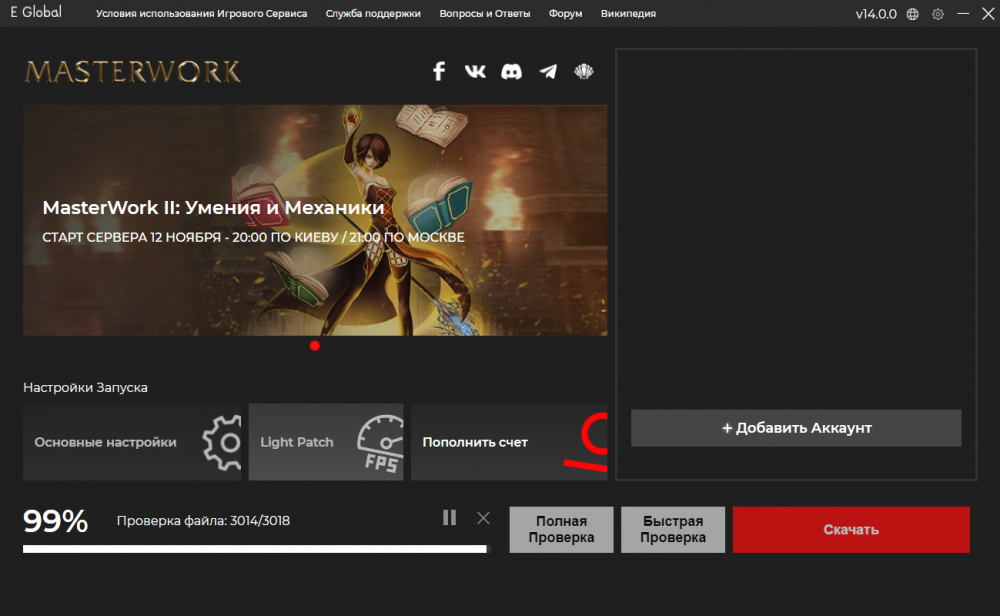Click the red banner carousel dot
This screenshot has height=616, width=1000.
pos(315,346)
